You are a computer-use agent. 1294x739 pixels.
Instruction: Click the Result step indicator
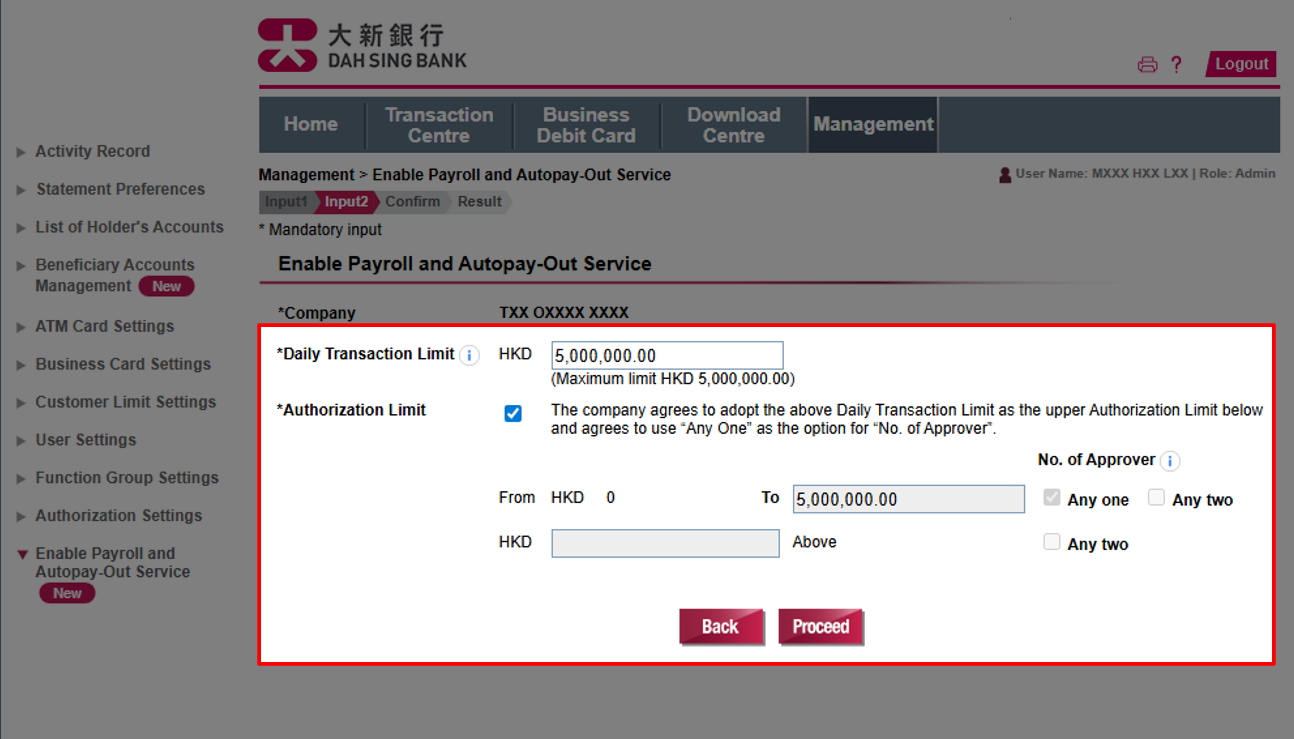coord(480,202)
